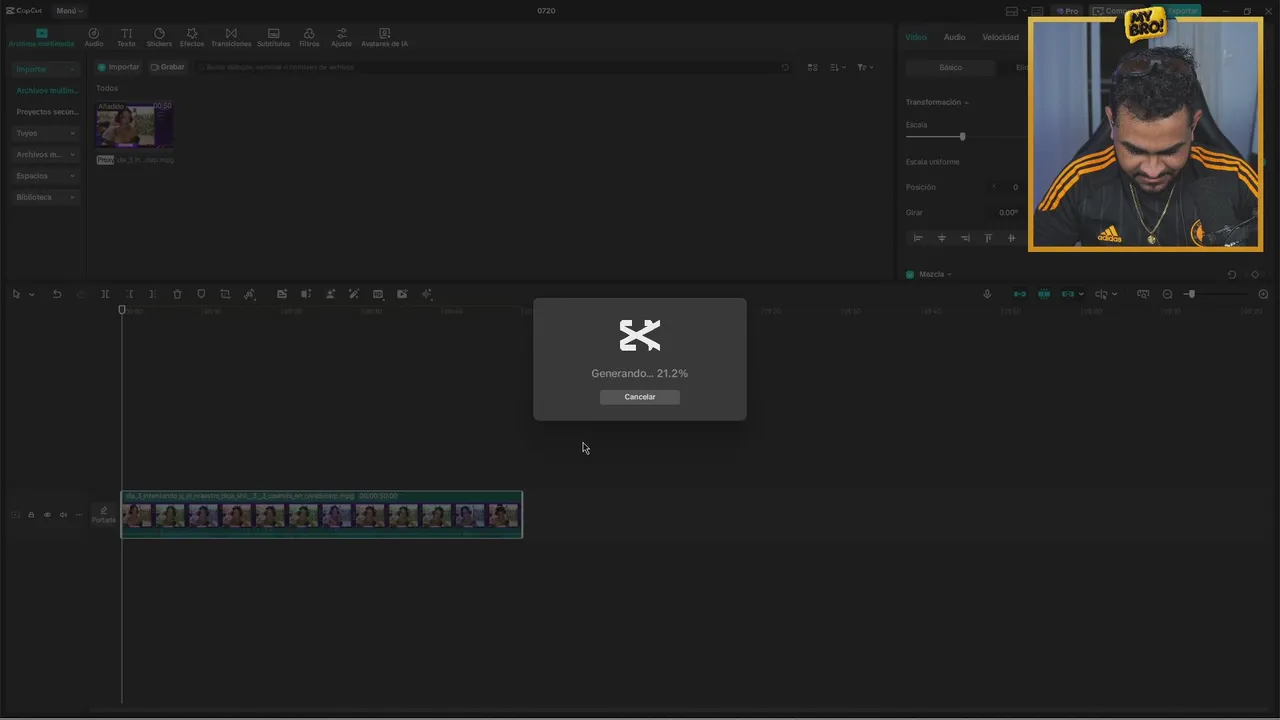Open the Stickers tab

[159, 38]
